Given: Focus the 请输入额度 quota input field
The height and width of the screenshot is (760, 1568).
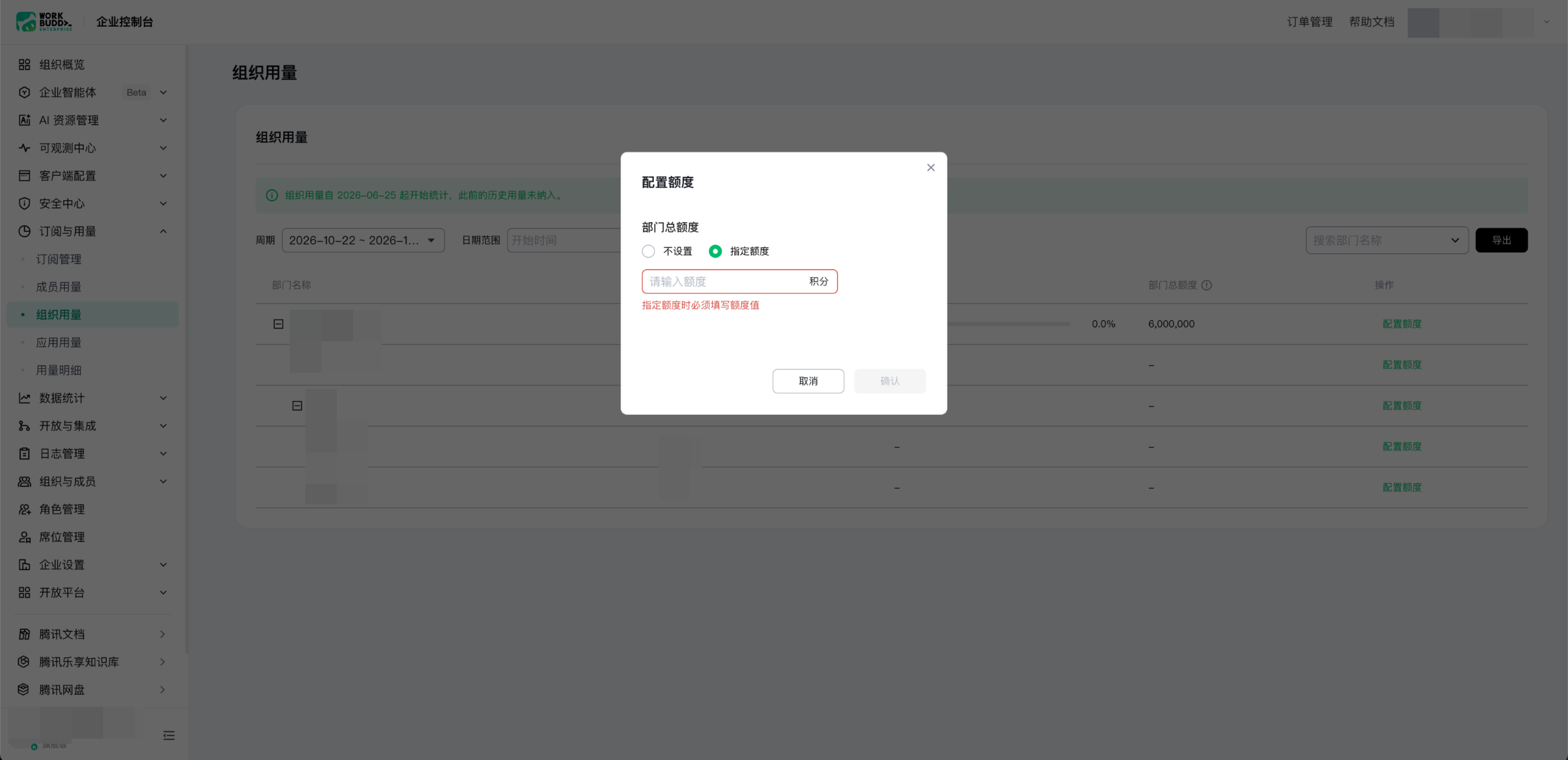Looking at the screenshot, I should [x=739, y=282].
